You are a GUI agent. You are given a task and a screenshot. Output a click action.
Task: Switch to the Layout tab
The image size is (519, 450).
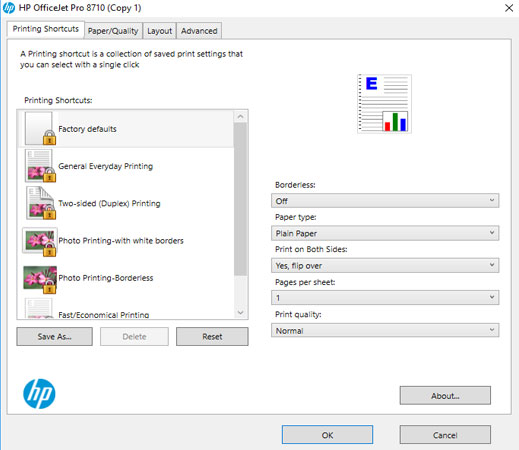[159, 31]
